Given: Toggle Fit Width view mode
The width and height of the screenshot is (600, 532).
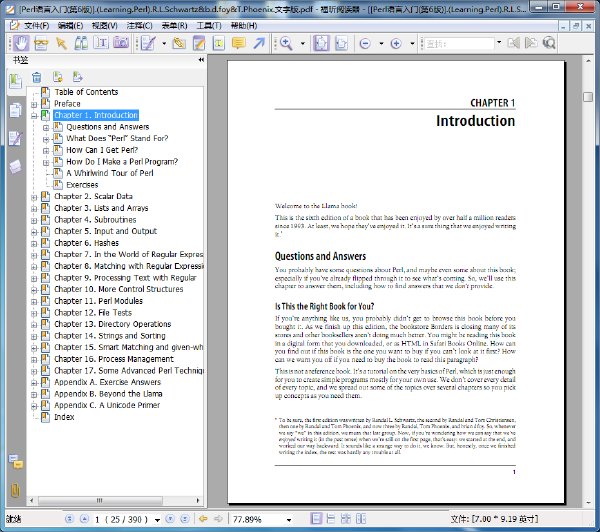Looking at the screenshot, I should (341, 43).
